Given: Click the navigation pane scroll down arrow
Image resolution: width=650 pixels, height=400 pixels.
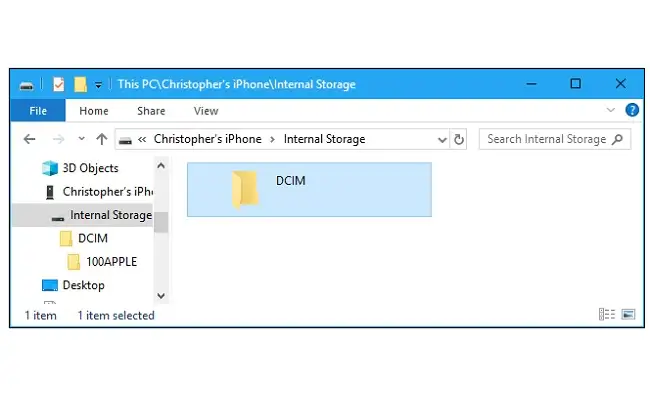Looking at the screenshot, I should pos(161,295).
